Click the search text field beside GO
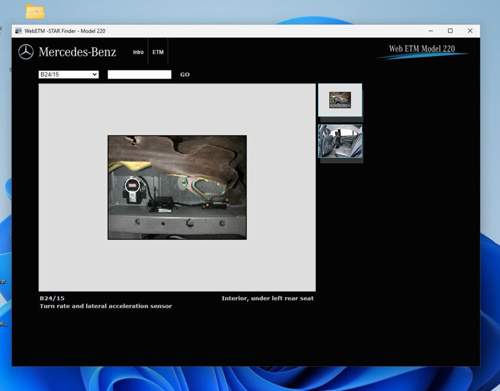 (139, 74)
